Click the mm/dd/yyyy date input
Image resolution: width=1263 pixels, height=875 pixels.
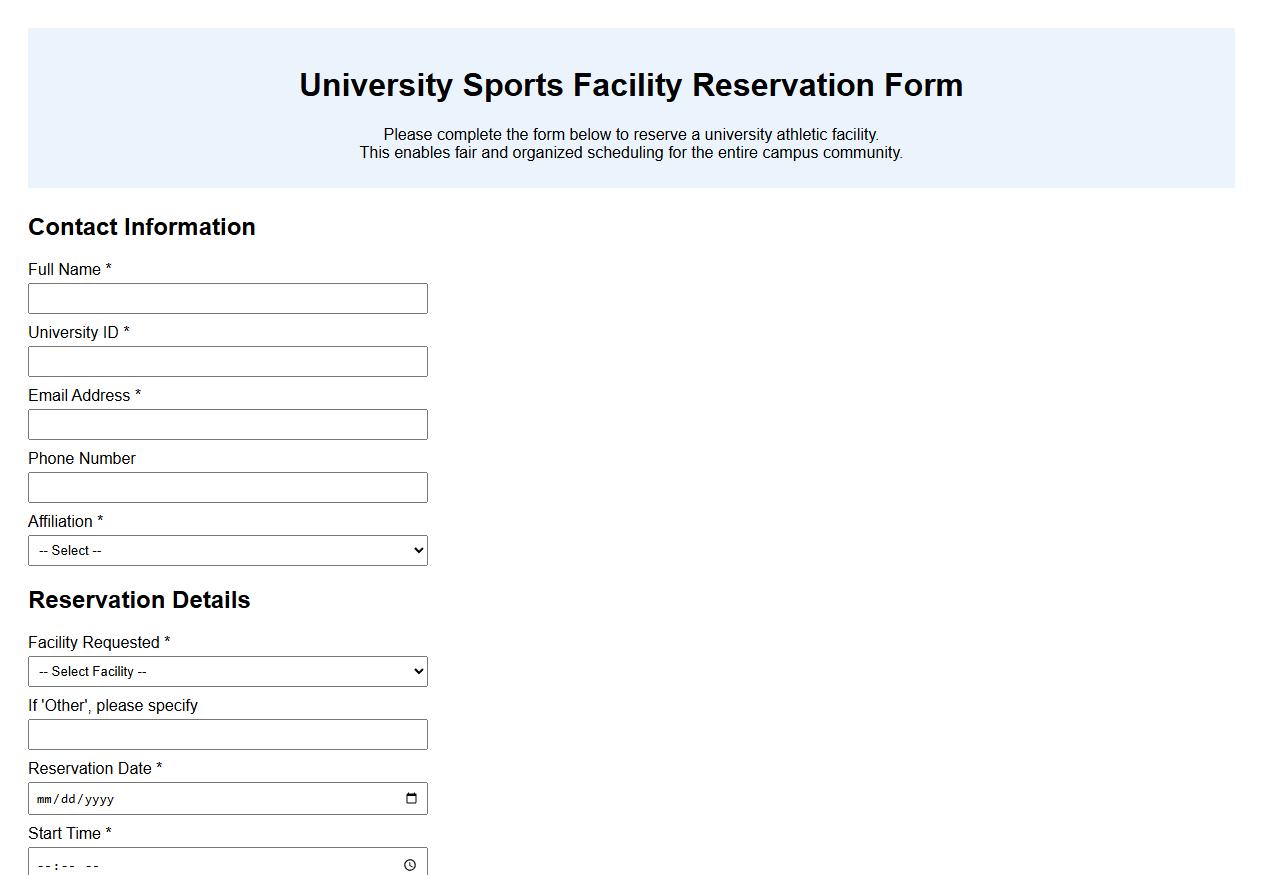(200, 798)
